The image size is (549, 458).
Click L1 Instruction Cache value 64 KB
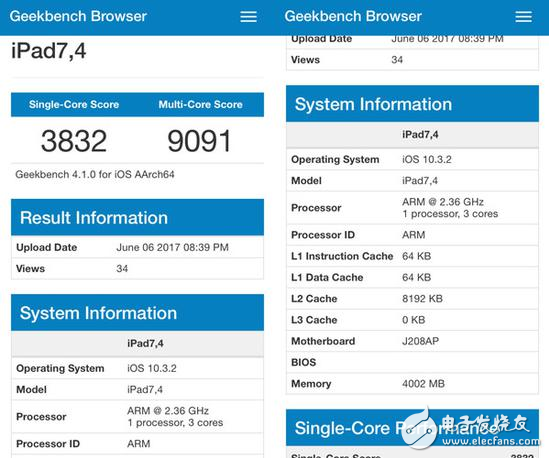click(x=416, y=256)
